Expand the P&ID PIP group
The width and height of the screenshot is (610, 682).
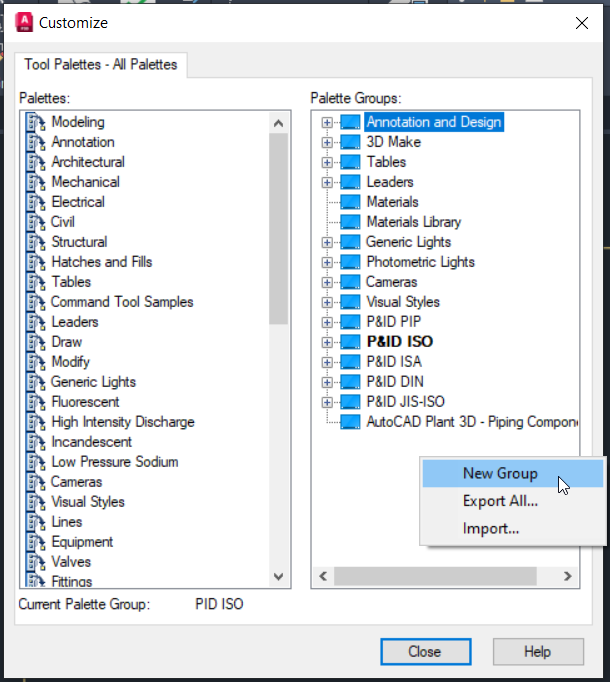(x=327, y=323)
